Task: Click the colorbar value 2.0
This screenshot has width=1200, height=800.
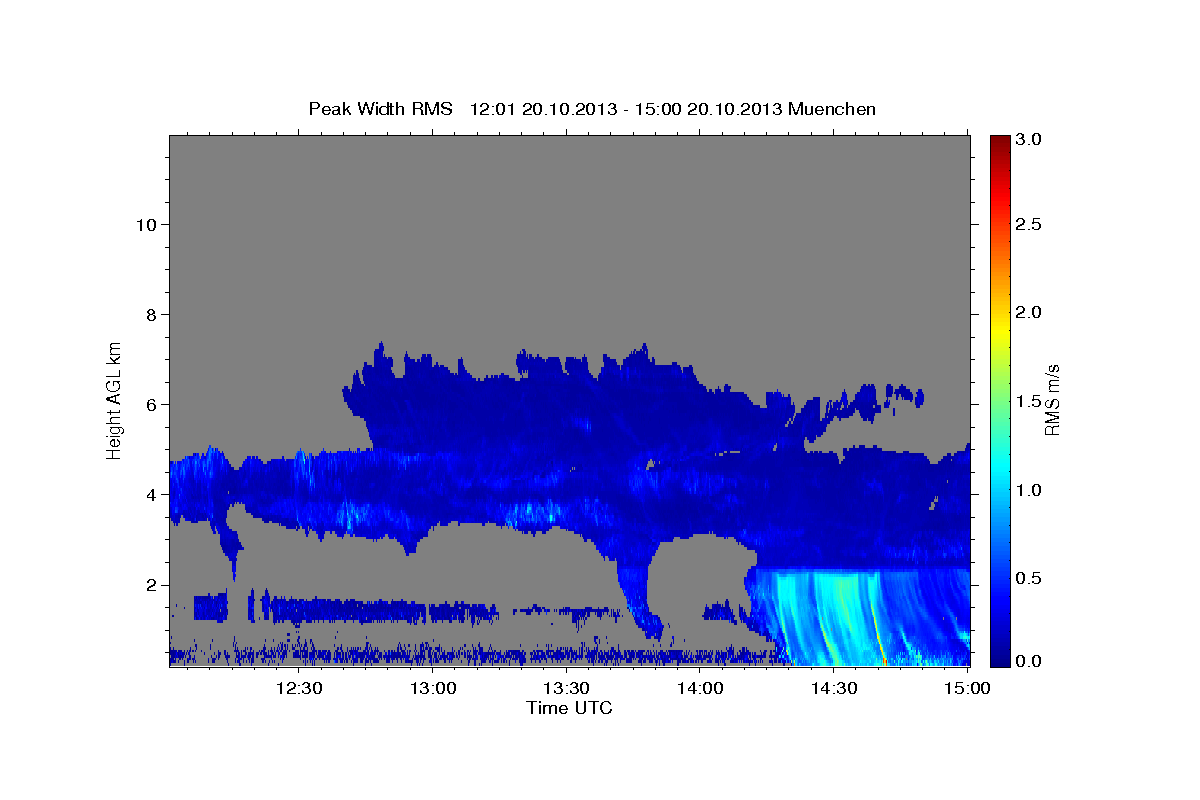Action: coord(1030,312)
